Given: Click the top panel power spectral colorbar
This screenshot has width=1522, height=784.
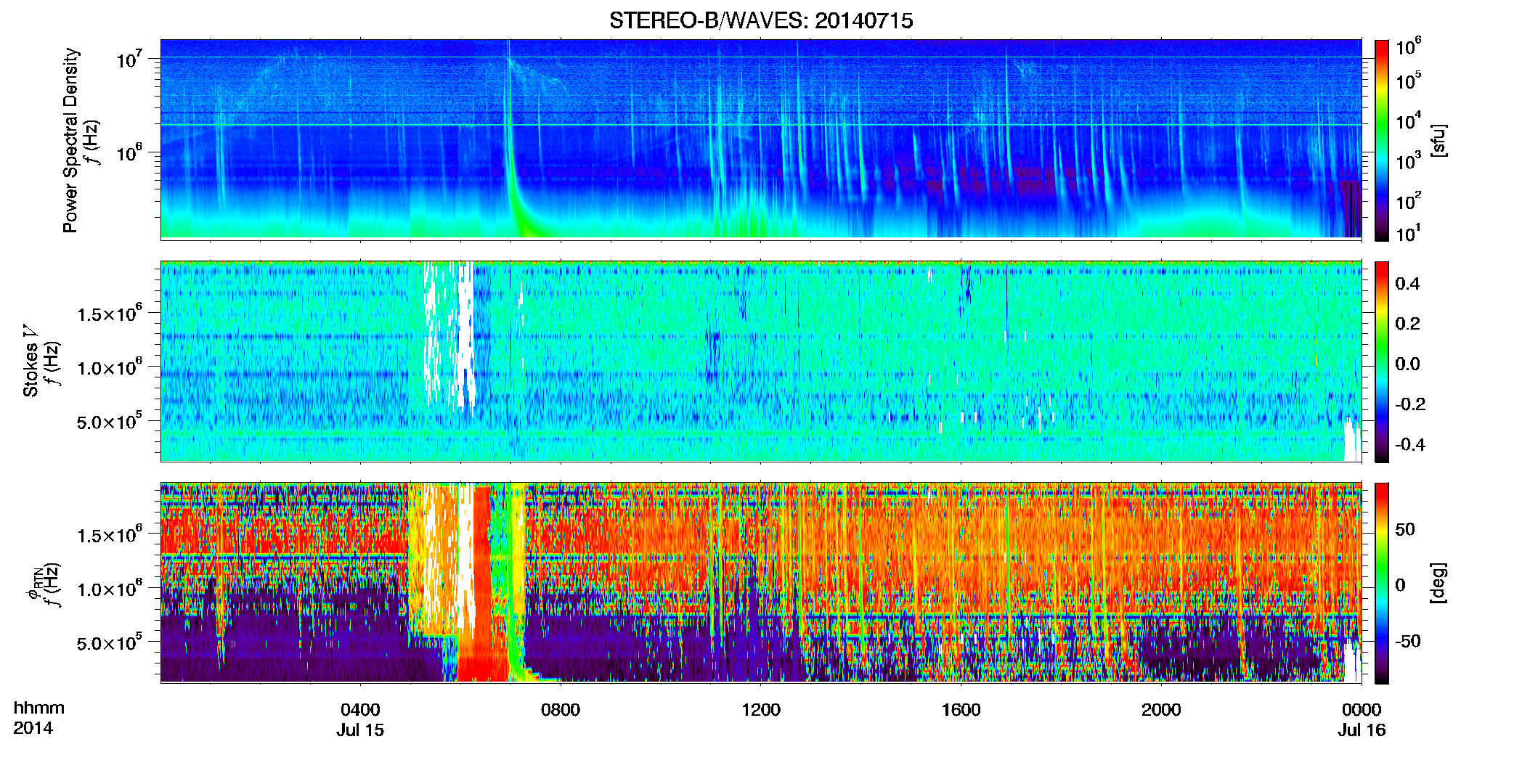Looking at the screenshot, I should point(1382,140).
